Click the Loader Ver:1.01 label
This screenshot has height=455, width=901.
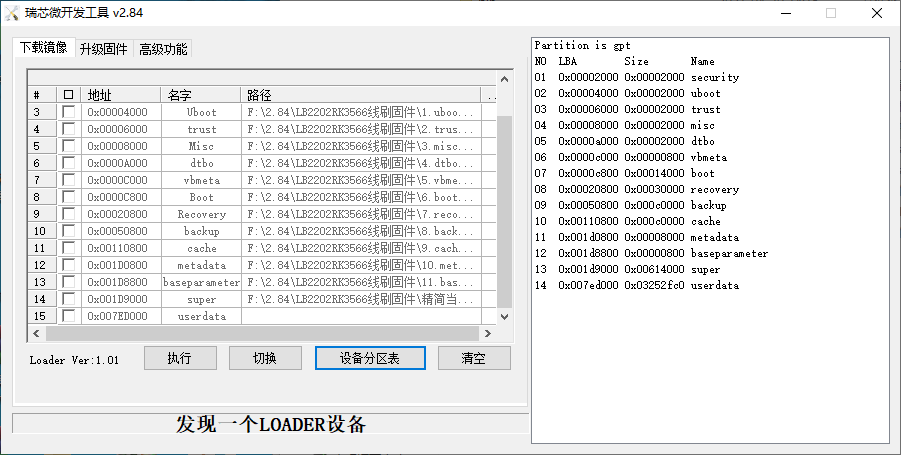74,360
